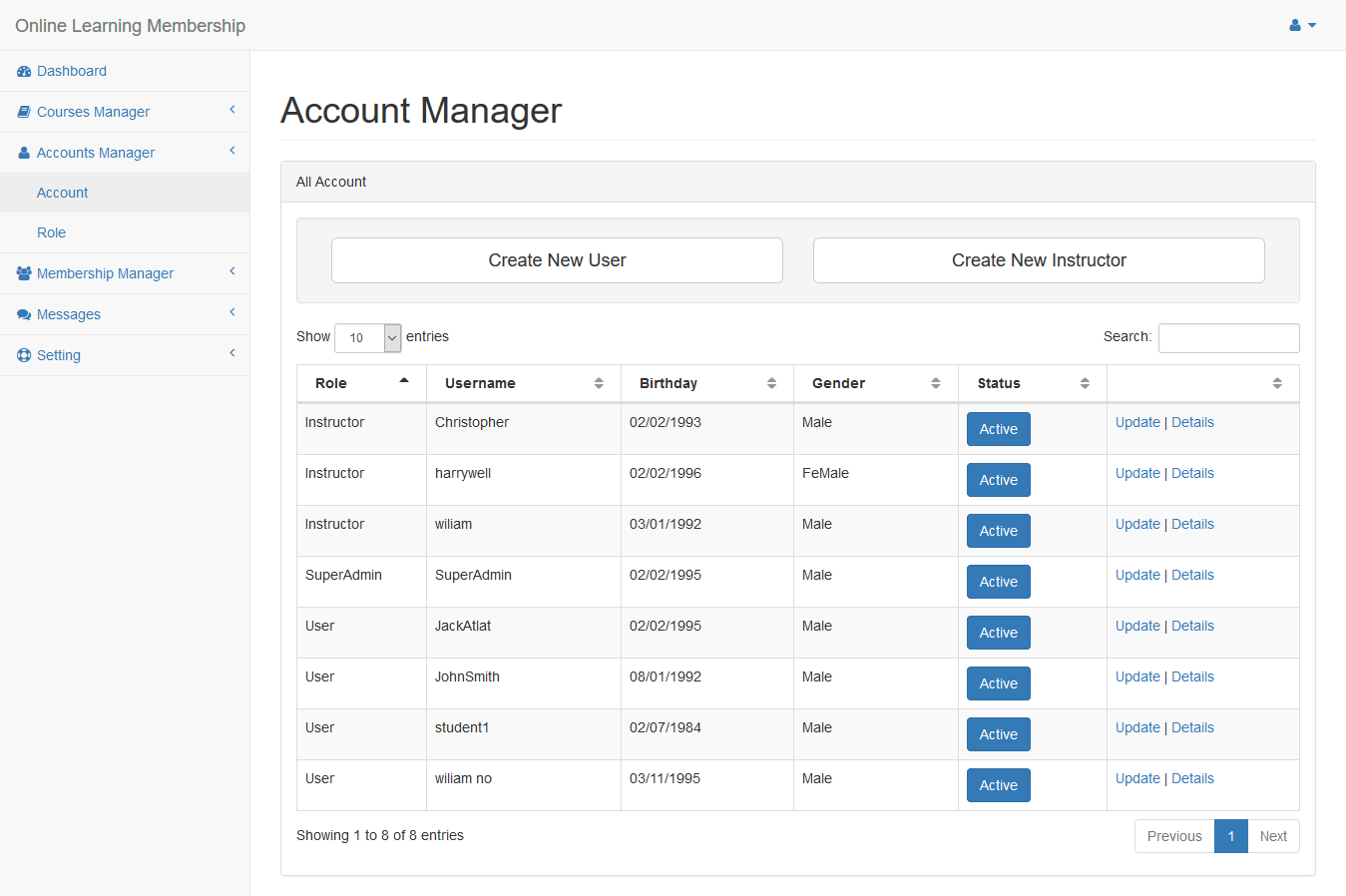This screenshot has height=896, width=1346.
Task: Click the Messages chat bubbles icon
Action: 24,315
